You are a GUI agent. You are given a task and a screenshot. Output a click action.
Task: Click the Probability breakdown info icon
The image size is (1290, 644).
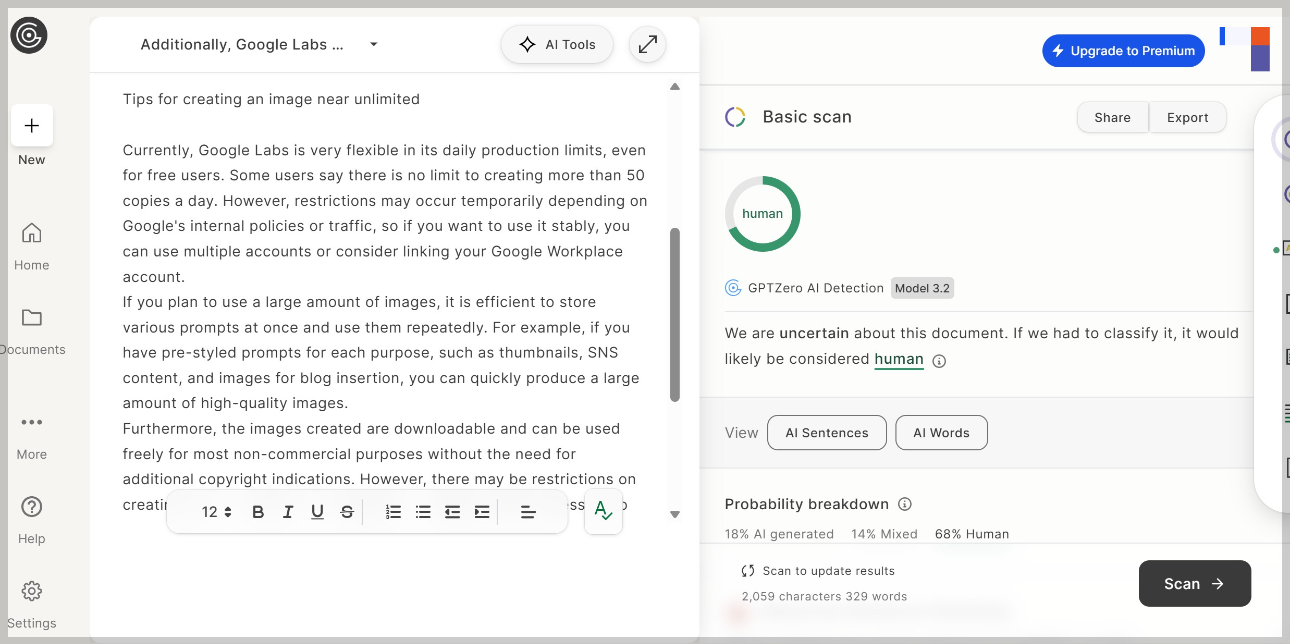point(905,504)
